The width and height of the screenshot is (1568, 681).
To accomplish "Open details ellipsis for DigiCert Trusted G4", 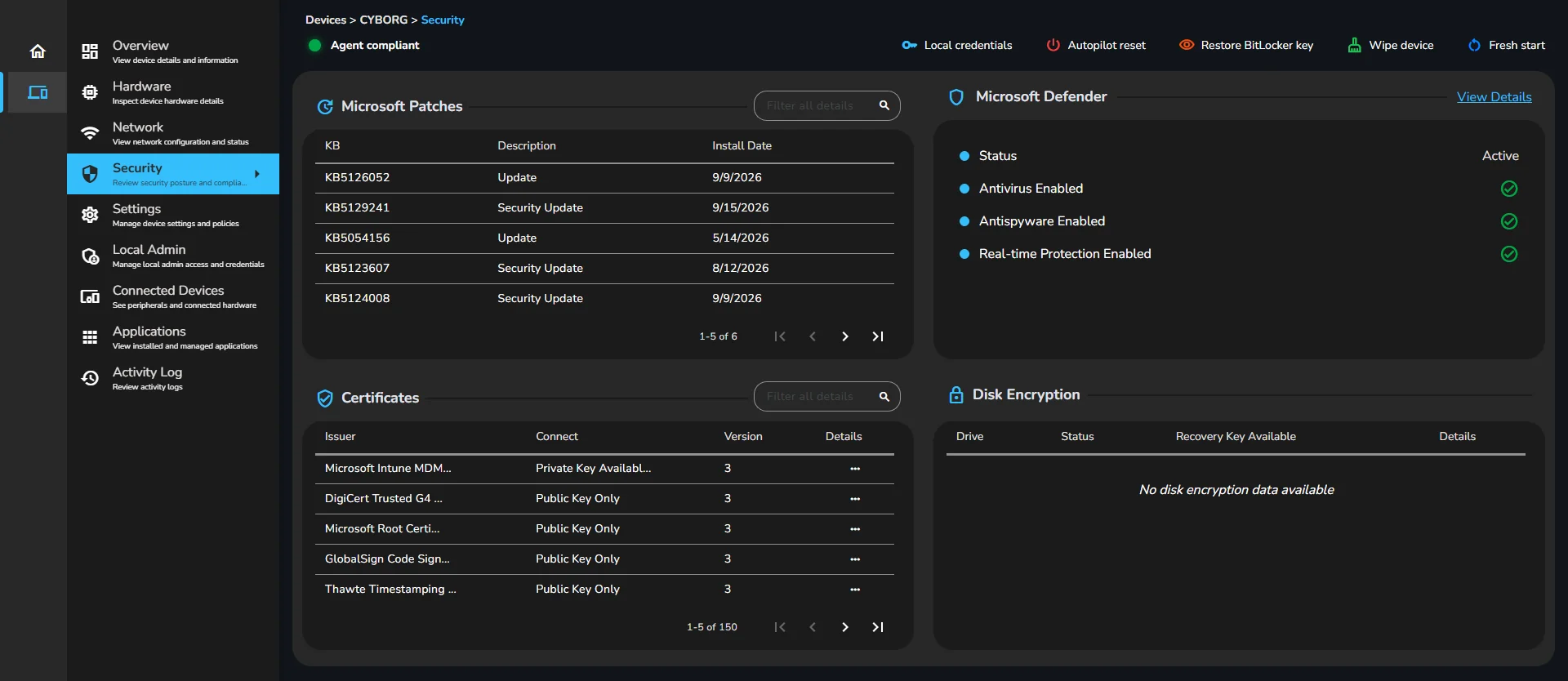I will pyautogui.click(x=855, y=499).
